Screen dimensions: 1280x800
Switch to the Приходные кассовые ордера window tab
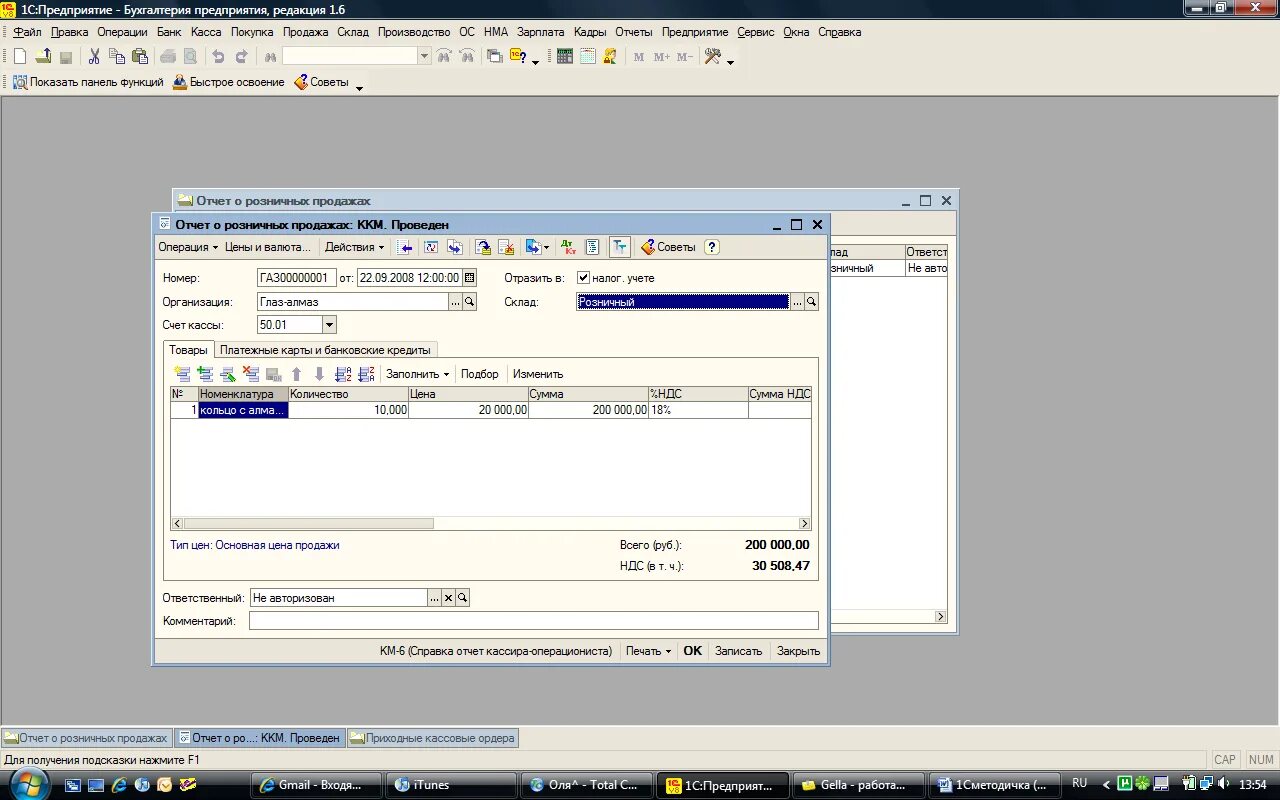coord(432,738)
